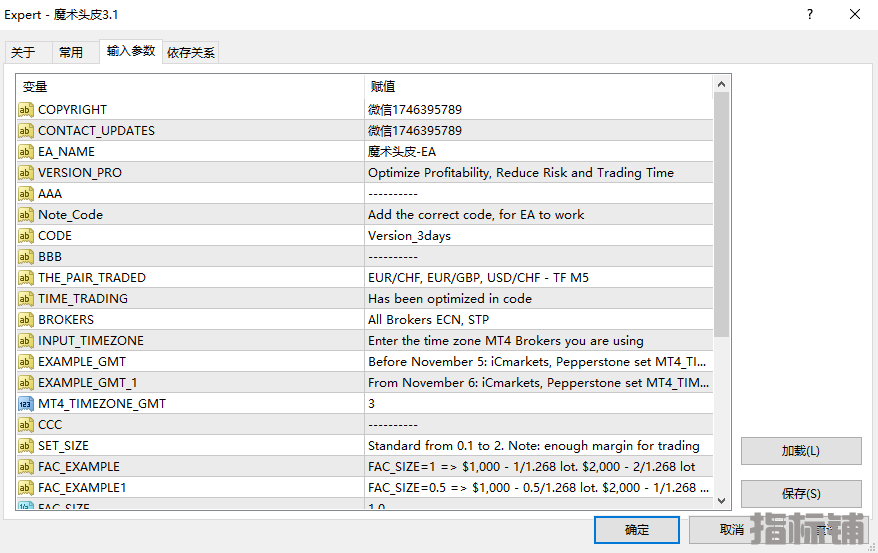878x553 pixels.
Task: Switch to the 关于 tab
Action: (x=23, y=53)
